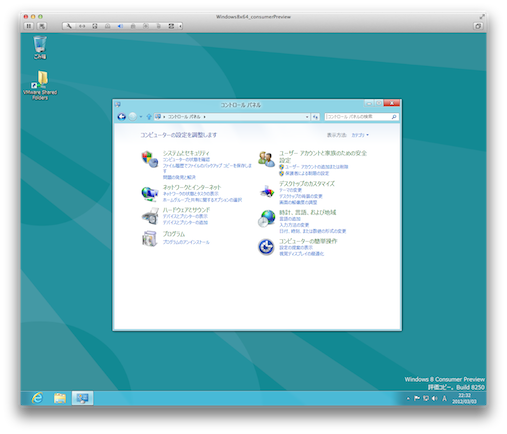The image size is (507, 434).
Task: Open the プログラム heading link
Action: tap(174, 234)
